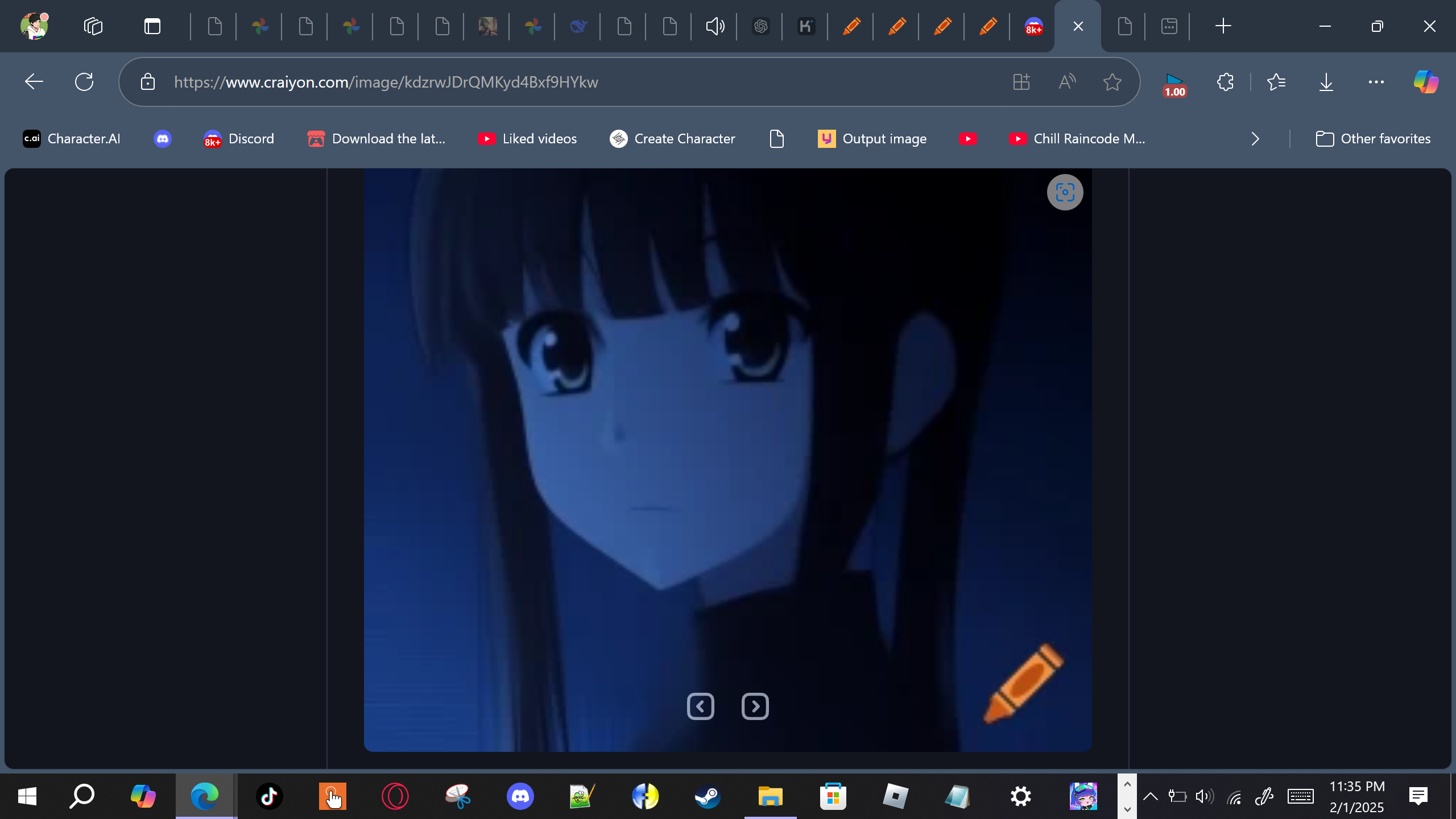Expand the bookmarks bar overflow chevron
Viewport: 1456px width, 819px height.
[x=1255, y=139]
